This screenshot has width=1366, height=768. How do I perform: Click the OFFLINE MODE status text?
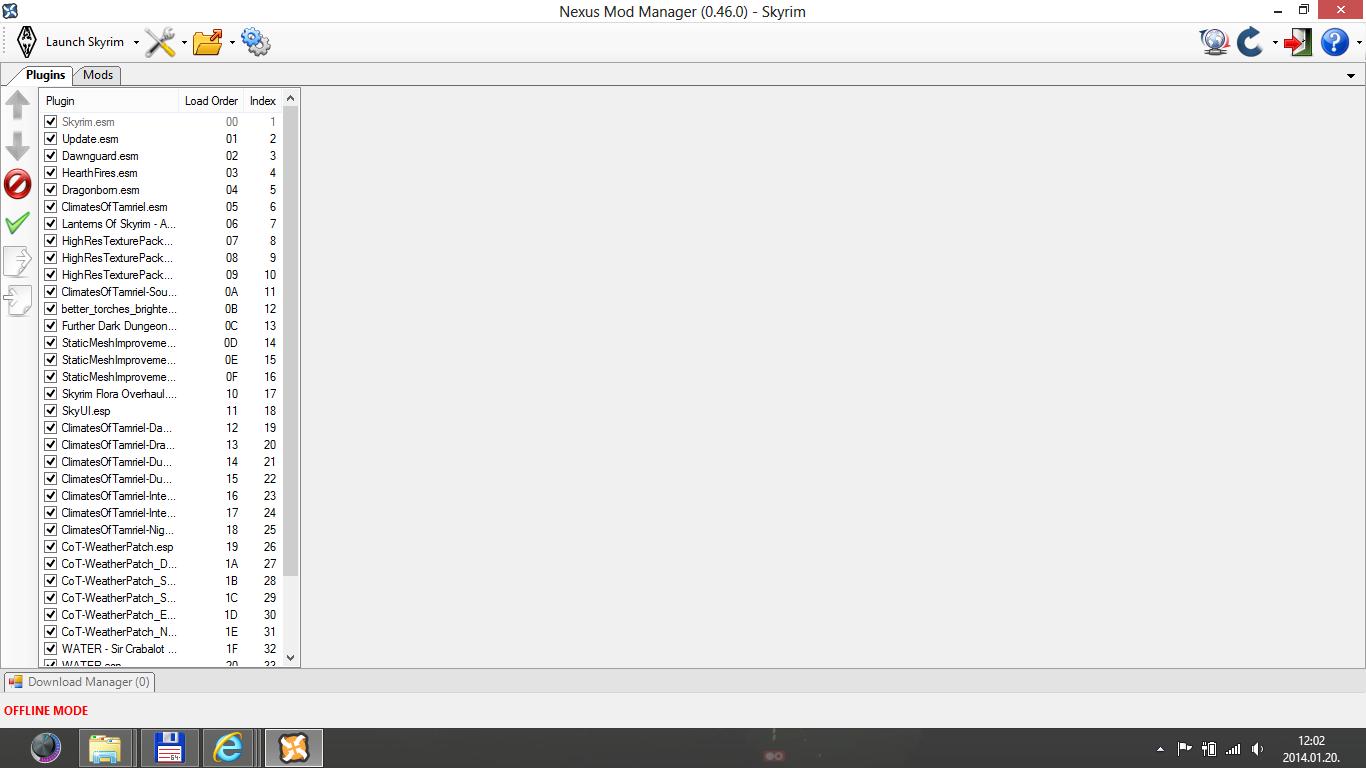46,711
